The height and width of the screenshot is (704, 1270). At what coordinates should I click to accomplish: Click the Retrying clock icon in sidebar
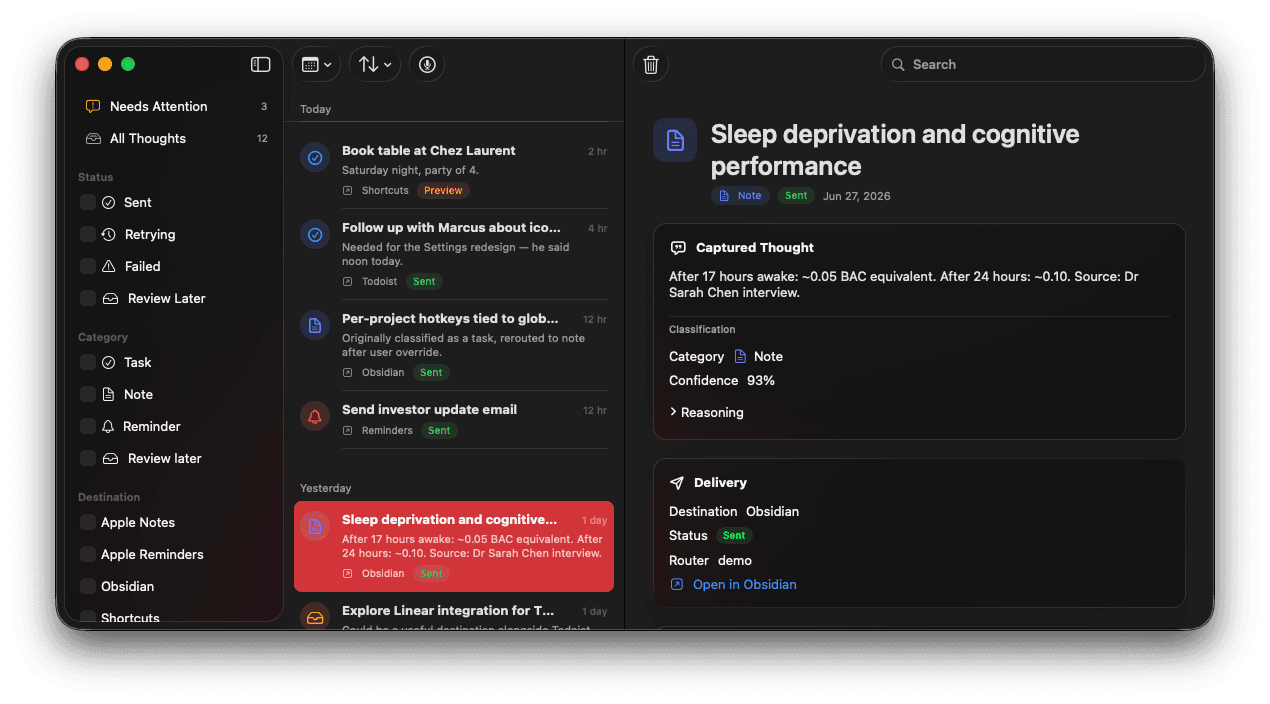108,234
